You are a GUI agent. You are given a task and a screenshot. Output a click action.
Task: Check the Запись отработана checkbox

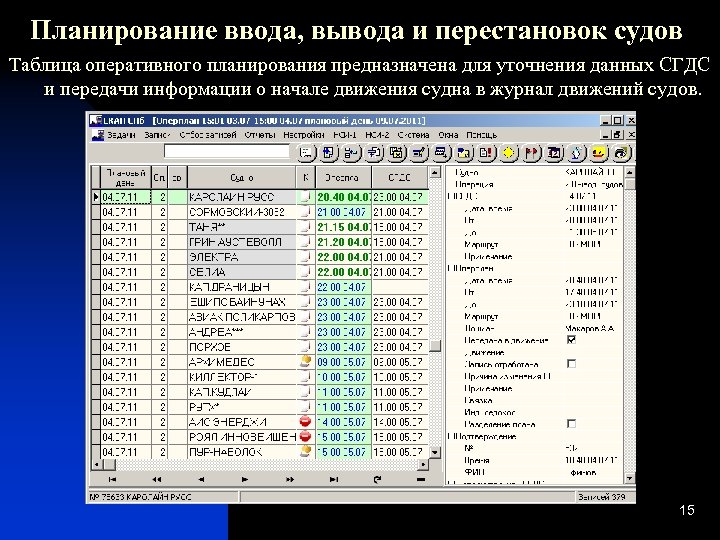pyautogui.click(x=571, y=364)
